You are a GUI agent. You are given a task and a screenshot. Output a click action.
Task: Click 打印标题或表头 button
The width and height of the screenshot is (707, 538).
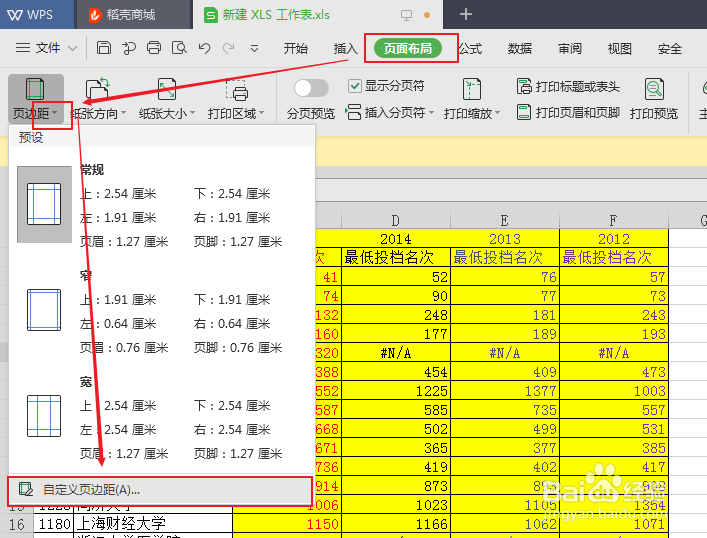click(x=568, y=86)
